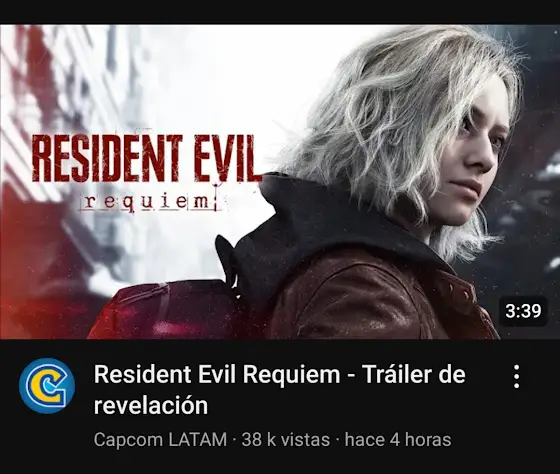
Task: Click the 'hace 4 horas' upload time
Action: coord(398,439)
